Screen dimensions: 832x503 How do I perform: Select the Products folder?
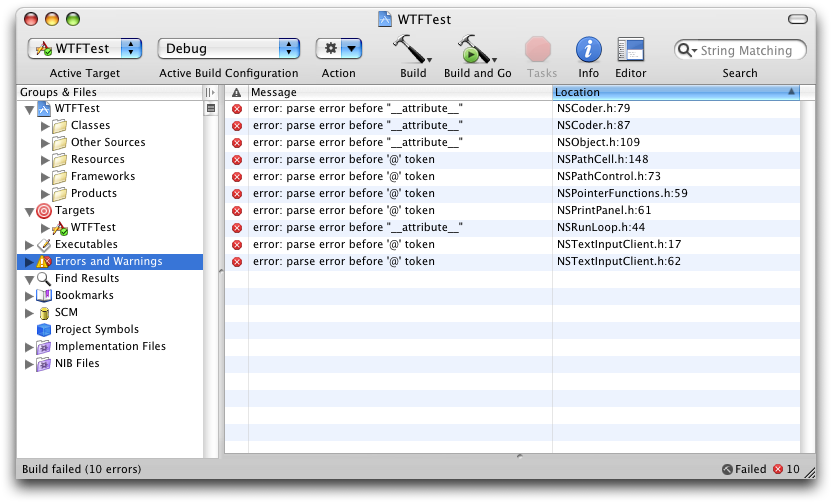click(x=59, y=193)
